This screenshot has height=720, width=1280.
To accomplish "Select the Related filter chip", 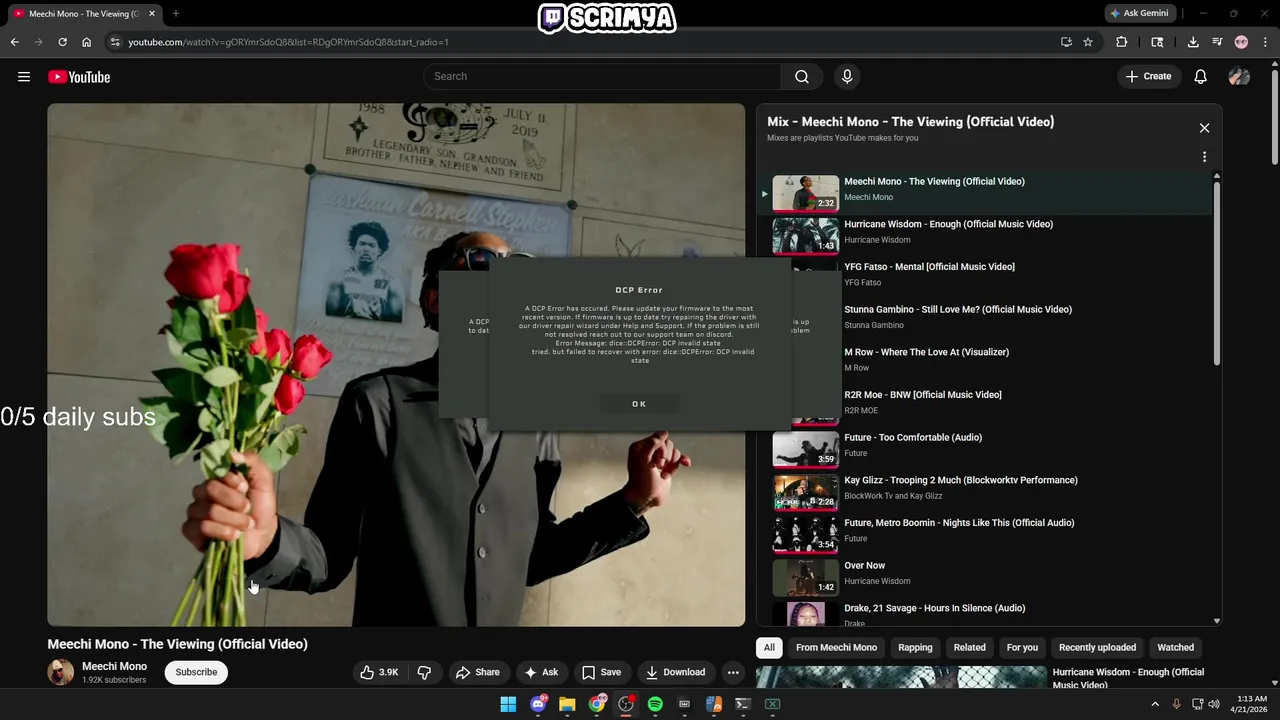I will click(x=969, y=647).
